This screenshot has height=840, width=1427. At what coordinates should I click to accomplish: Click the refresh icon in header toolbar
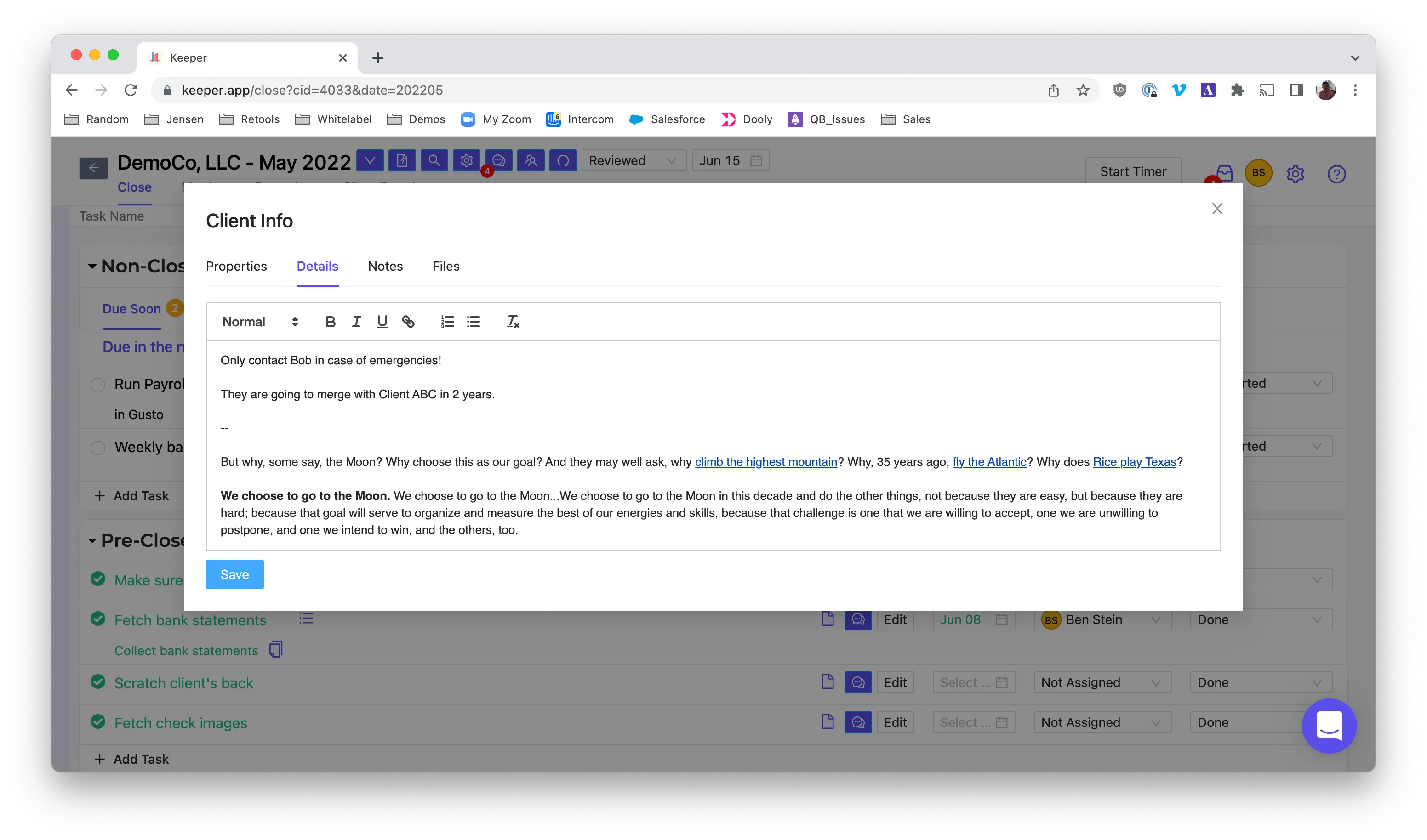pyautogui.click(x=563, y=161)
